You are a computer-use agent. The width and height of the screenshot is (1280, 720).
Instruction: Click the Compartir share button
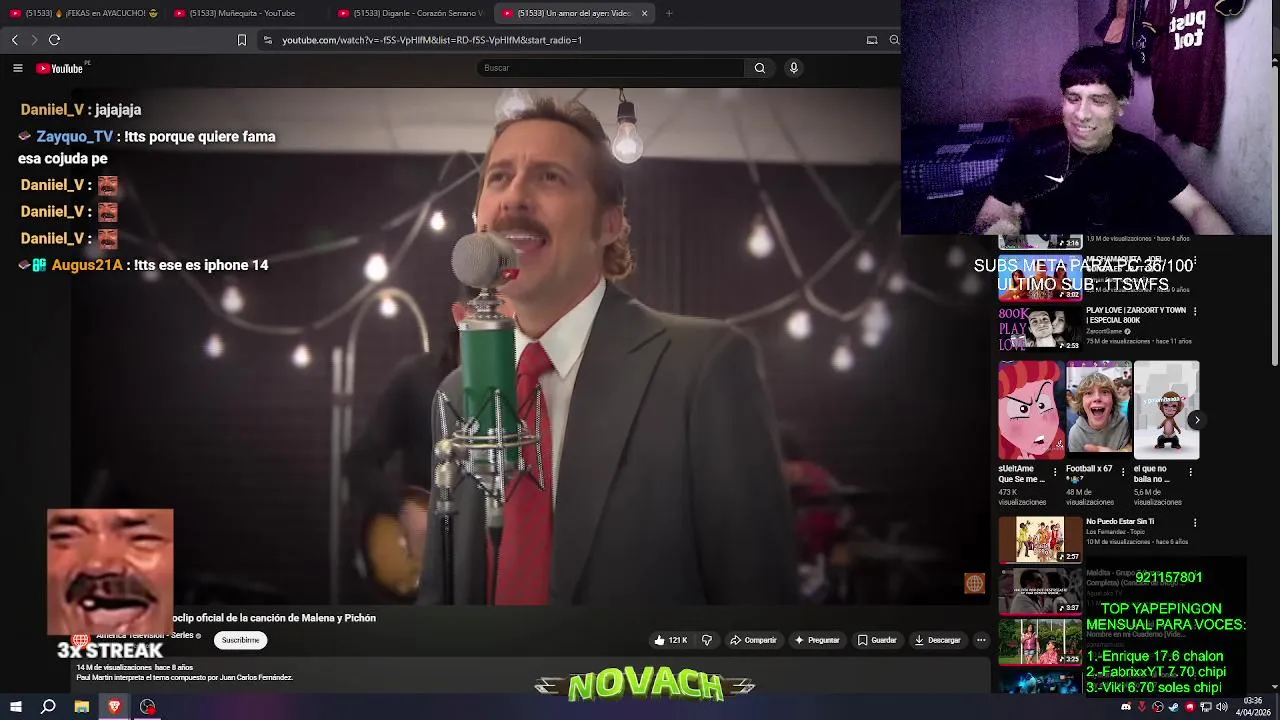tap(753, 640)
